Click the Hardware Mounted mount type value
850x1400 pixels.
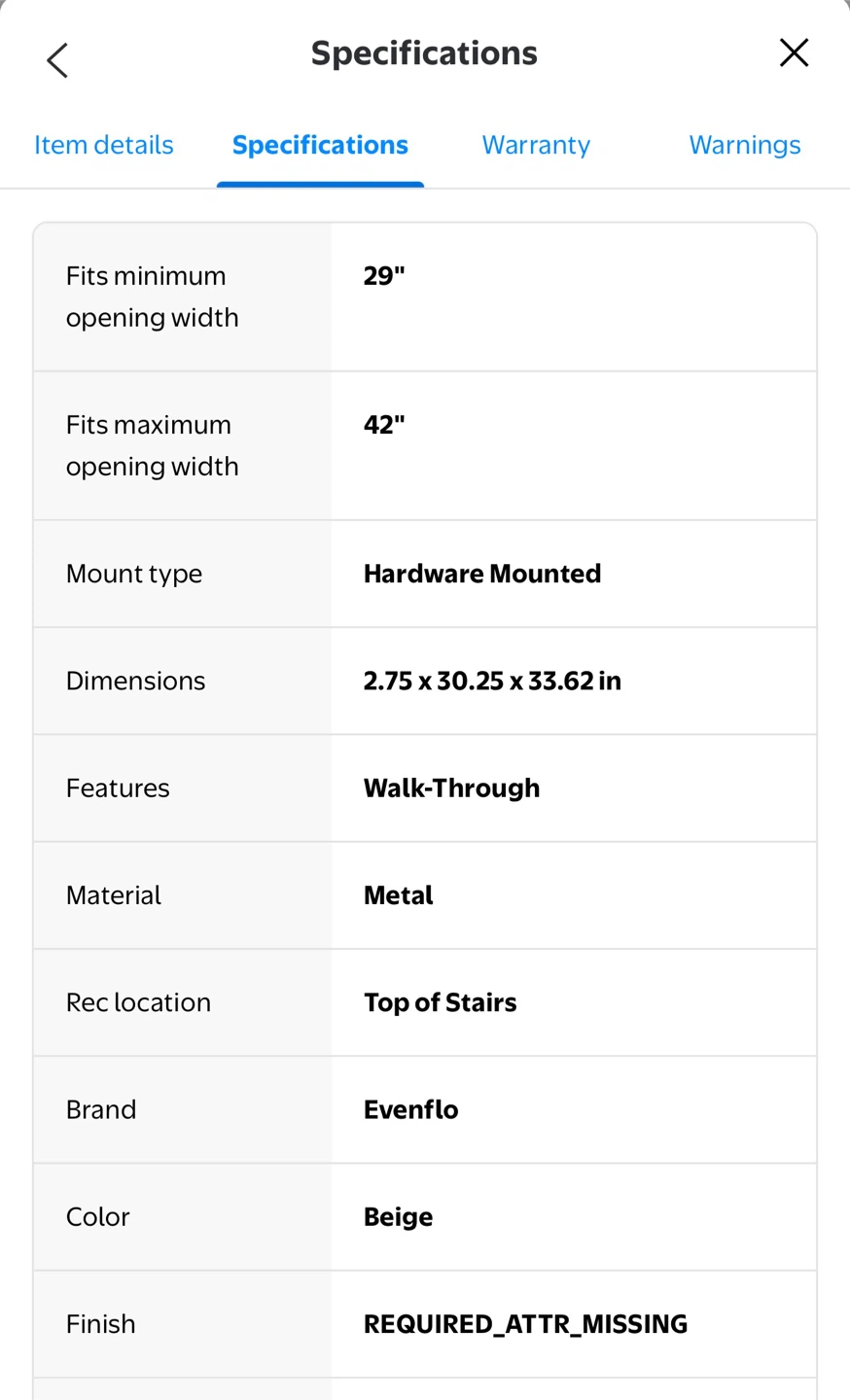[x=482, y=574]
